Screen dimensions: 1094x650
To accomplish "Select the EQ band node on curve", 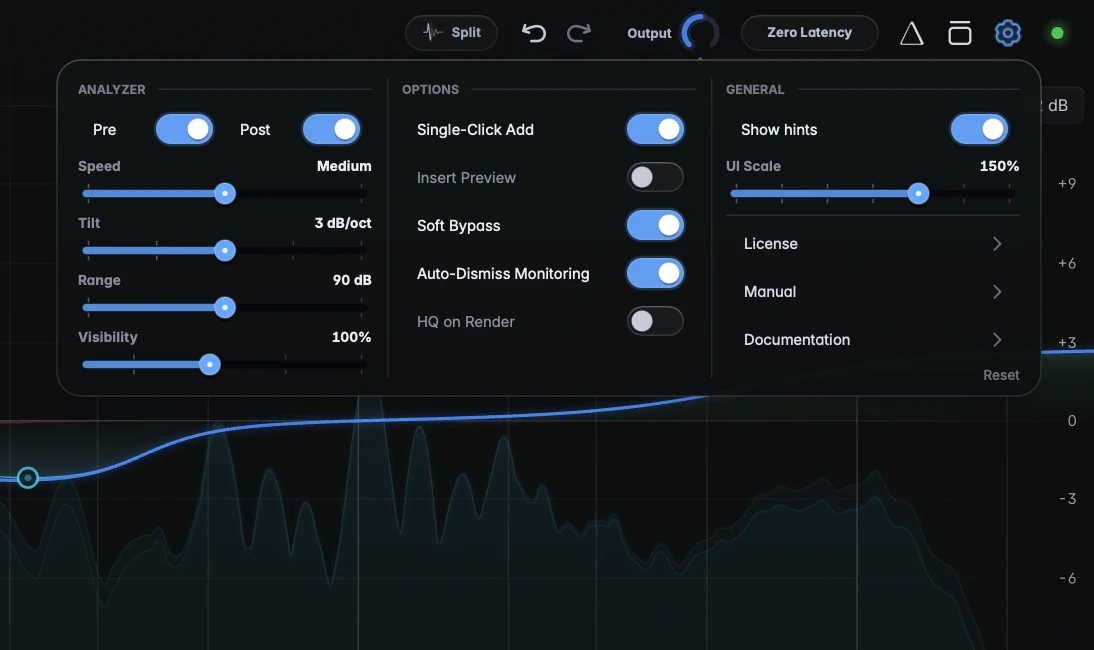I will pyautogui.click(x=28, y=478).
